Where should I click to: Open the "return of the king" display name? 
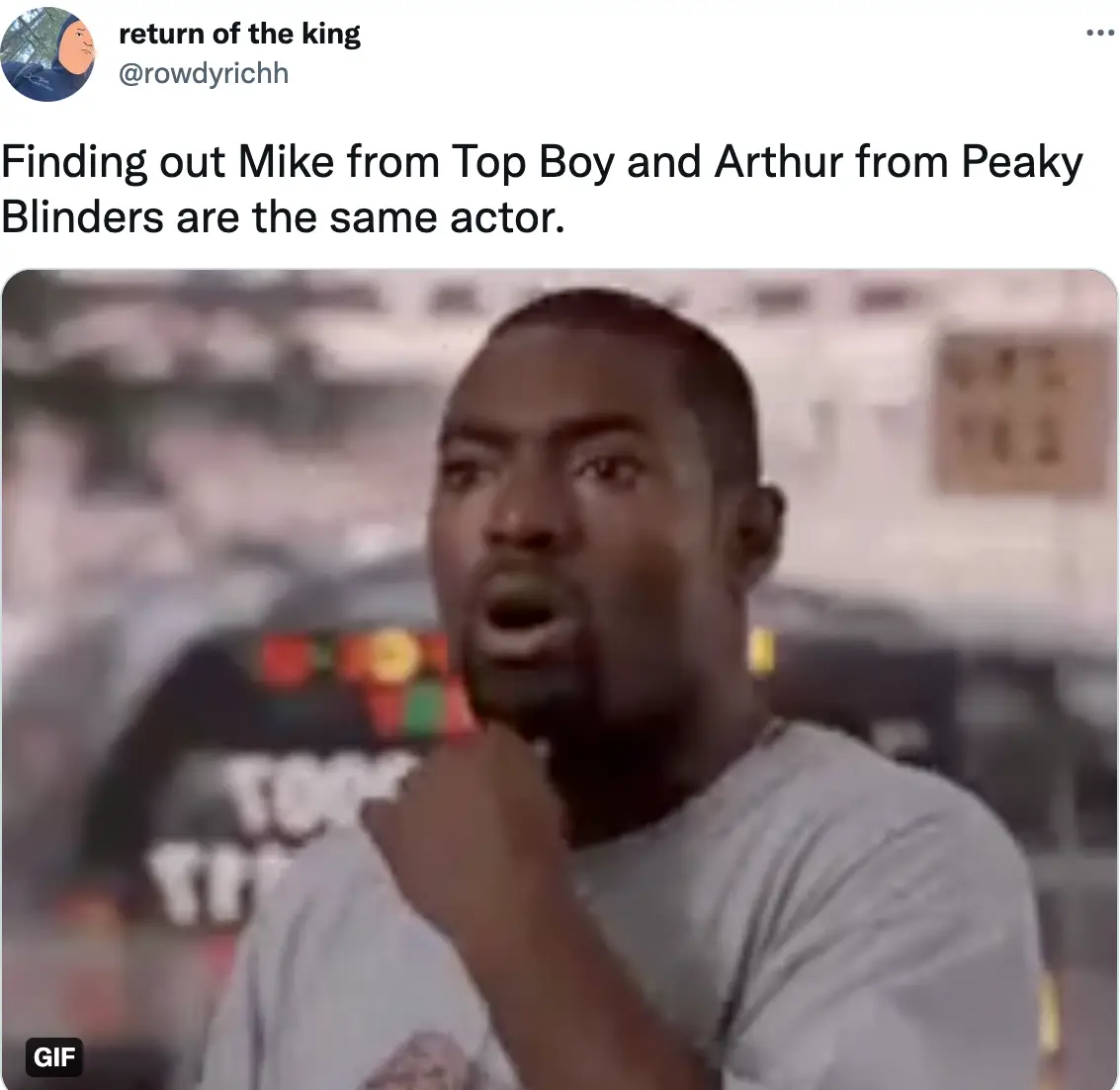(x=239, y=34)
